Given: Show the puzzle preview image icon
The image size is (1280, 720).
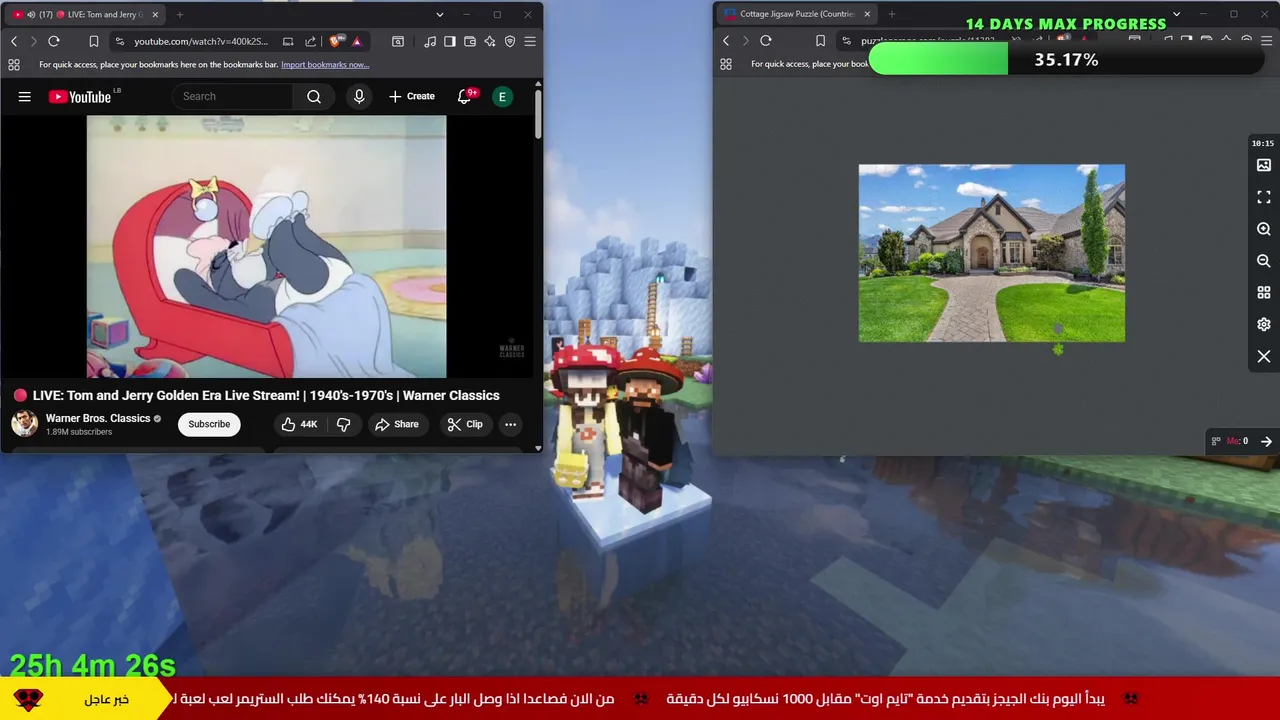Looking at the screenshot, I should coord(1264,165).
